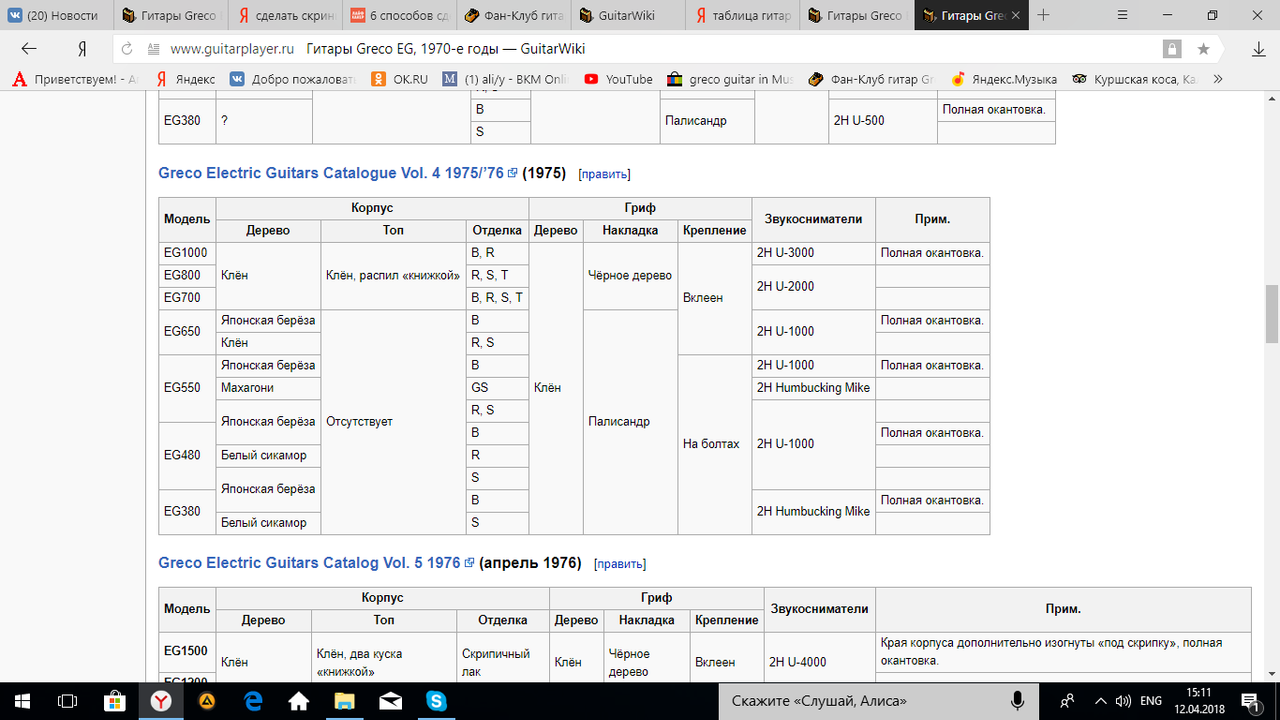Click the Alice voice search microphone icon
1280x720 pixels.
tap(1018, 700)
